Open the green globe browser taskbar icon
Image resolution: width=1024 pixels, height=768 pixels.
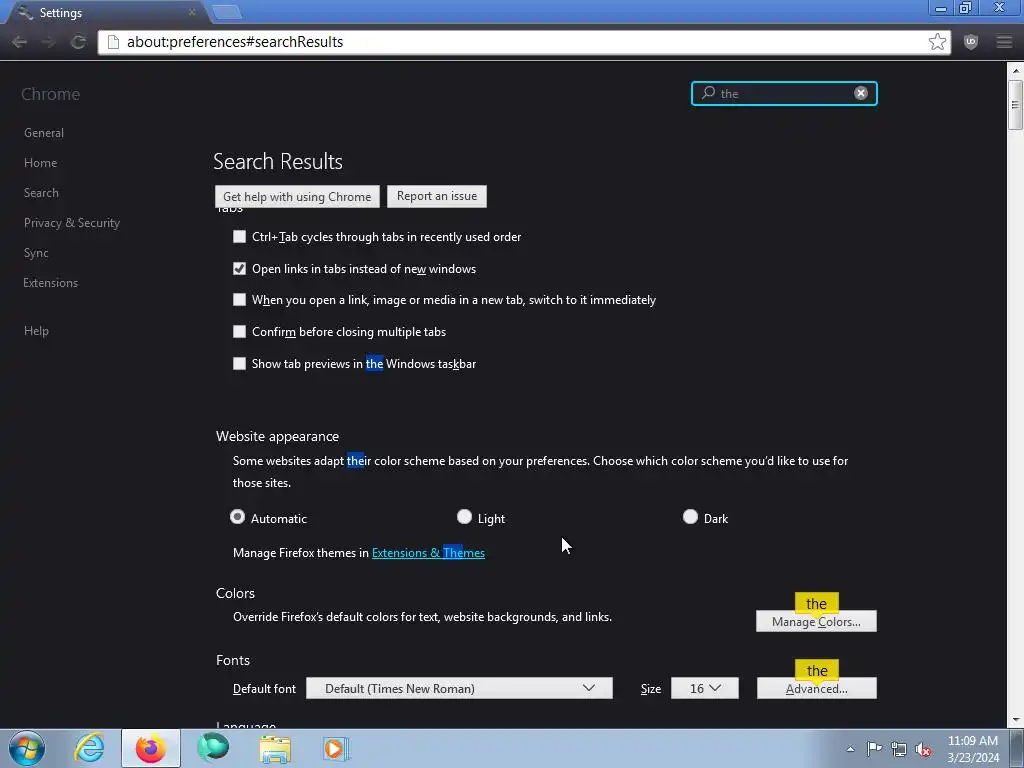[x=213, y=748]
